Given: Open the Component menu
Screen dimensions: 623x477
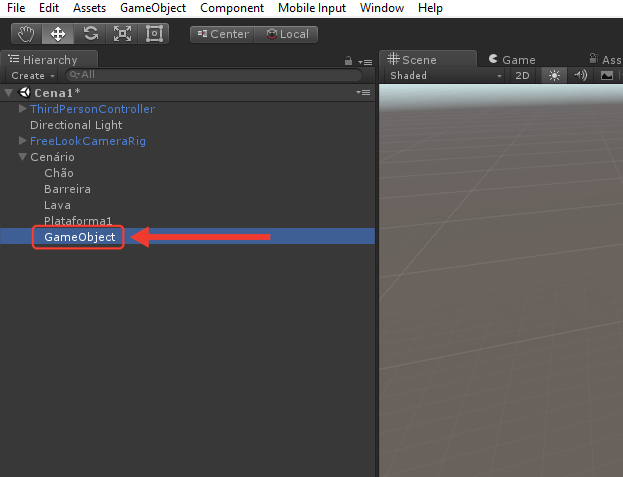Looking at the screenshot, I should click(x=232, y=8).
